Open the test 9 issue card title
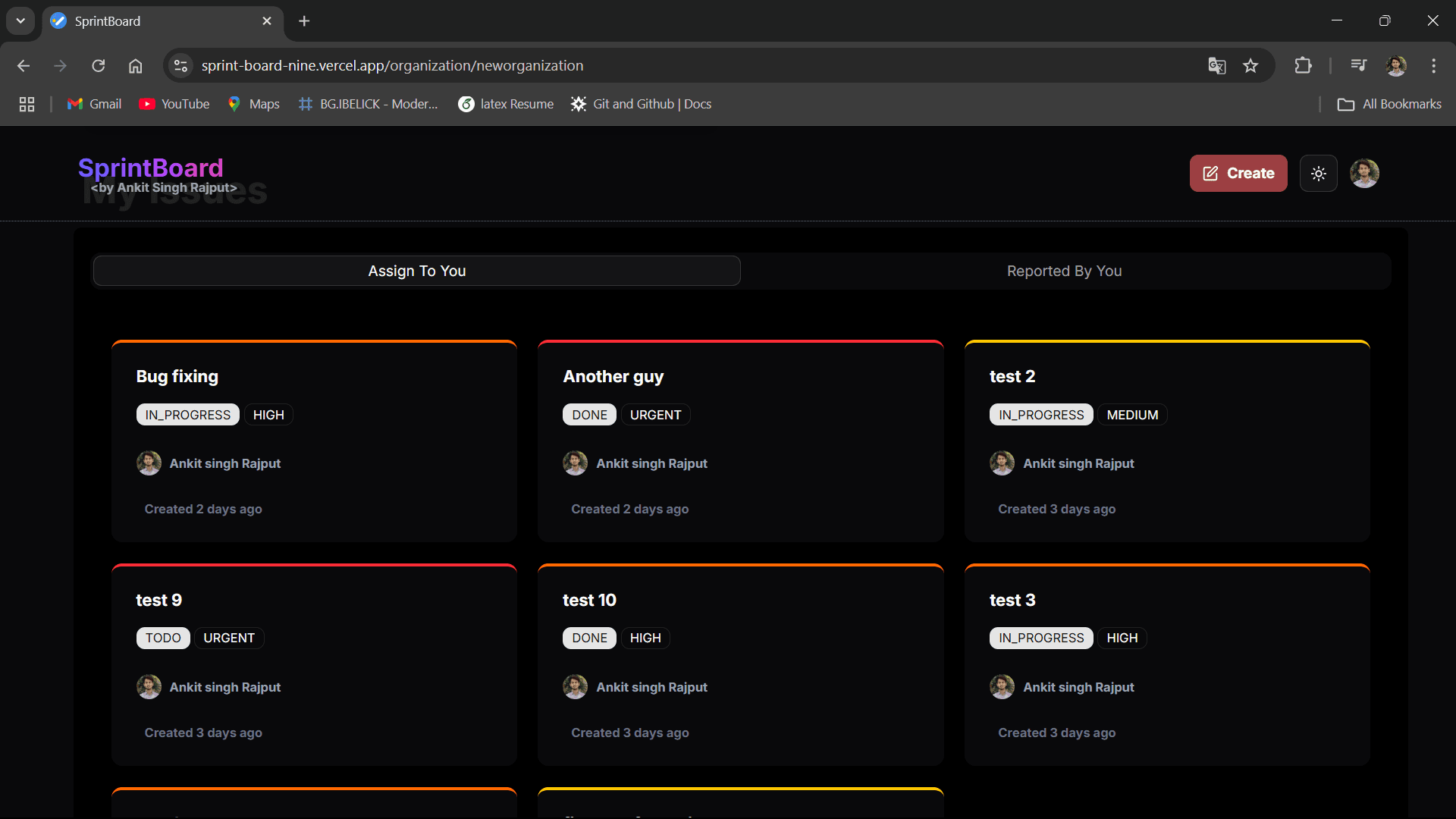 pos(158,600)
